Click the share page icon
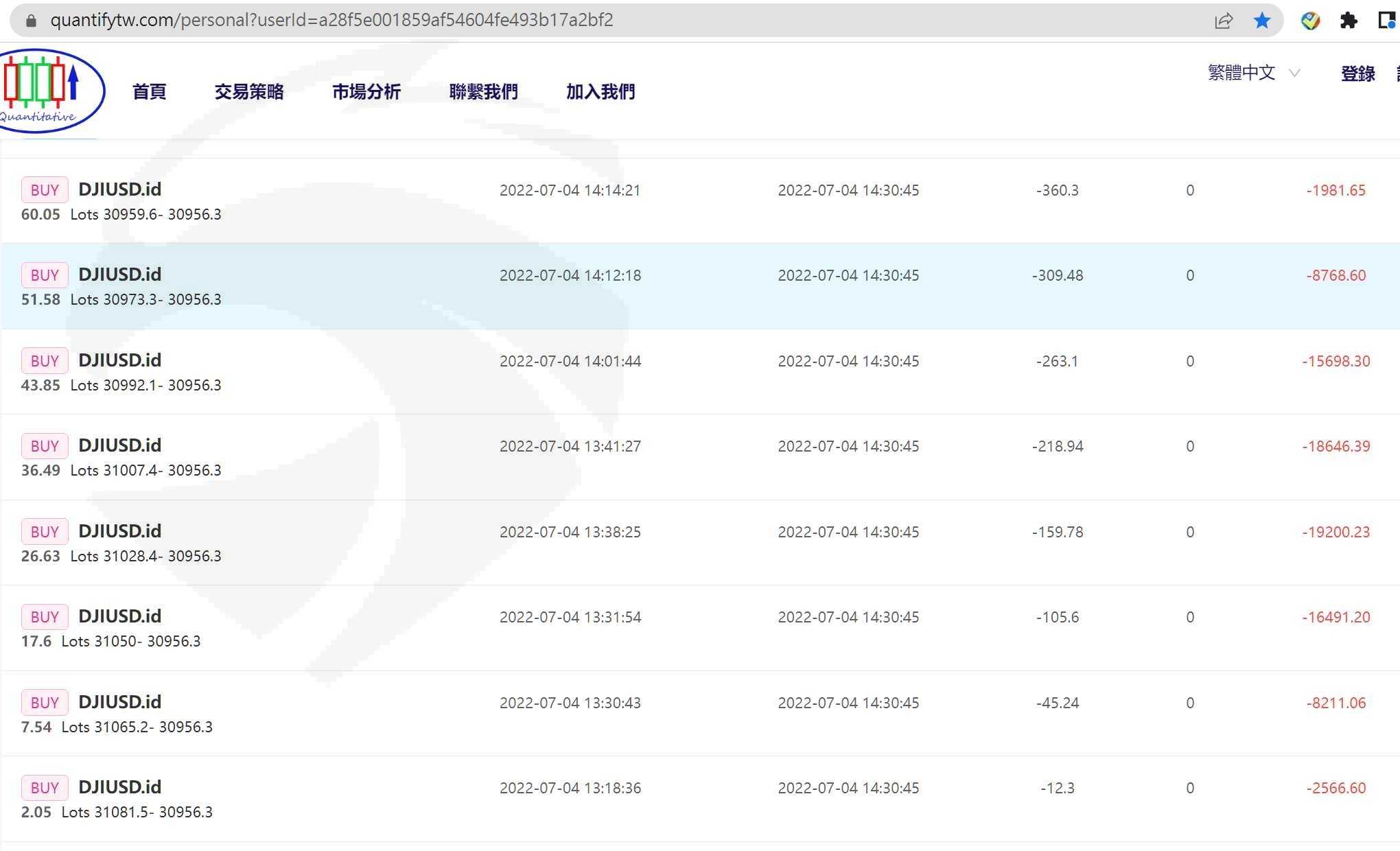Image resolution: width=1400 pixels, height=851 pixels. click(1223, 21)
